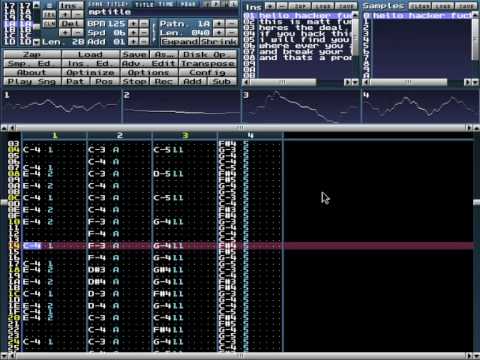Show the About screen
Viewport: 480px width, 360px height.
tap(32, 72)
